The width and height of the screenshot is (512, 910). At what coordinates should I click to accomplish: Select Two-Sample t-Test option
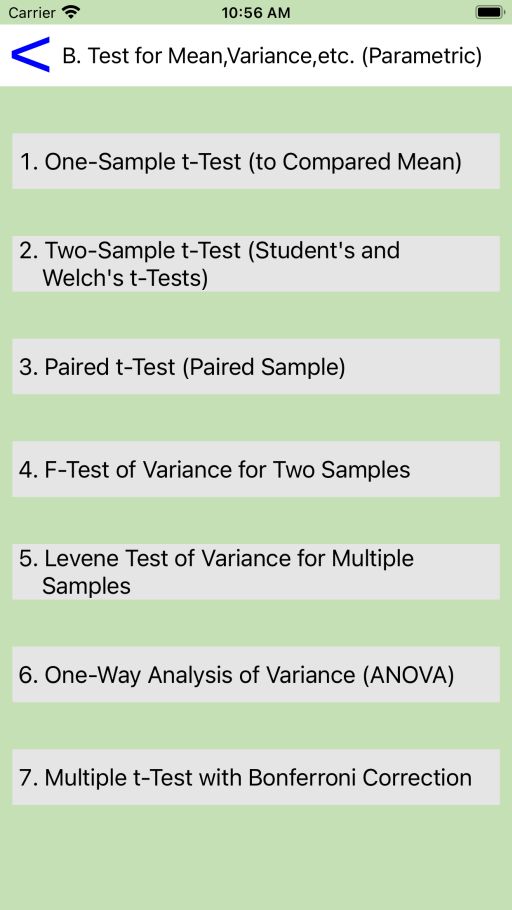(256, 264)
